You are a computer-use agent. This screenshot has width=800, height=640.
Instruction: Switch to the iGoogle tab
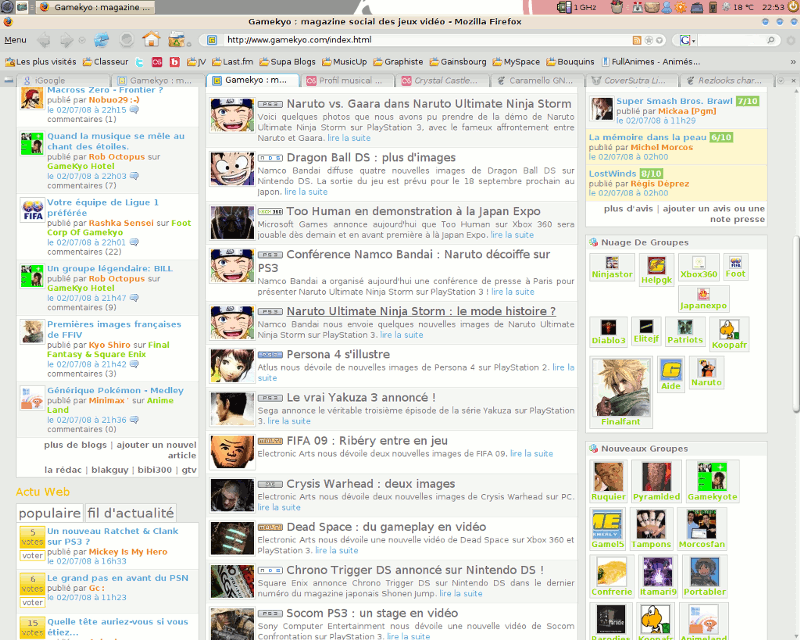pyautogui.click(x=63, y=81)
